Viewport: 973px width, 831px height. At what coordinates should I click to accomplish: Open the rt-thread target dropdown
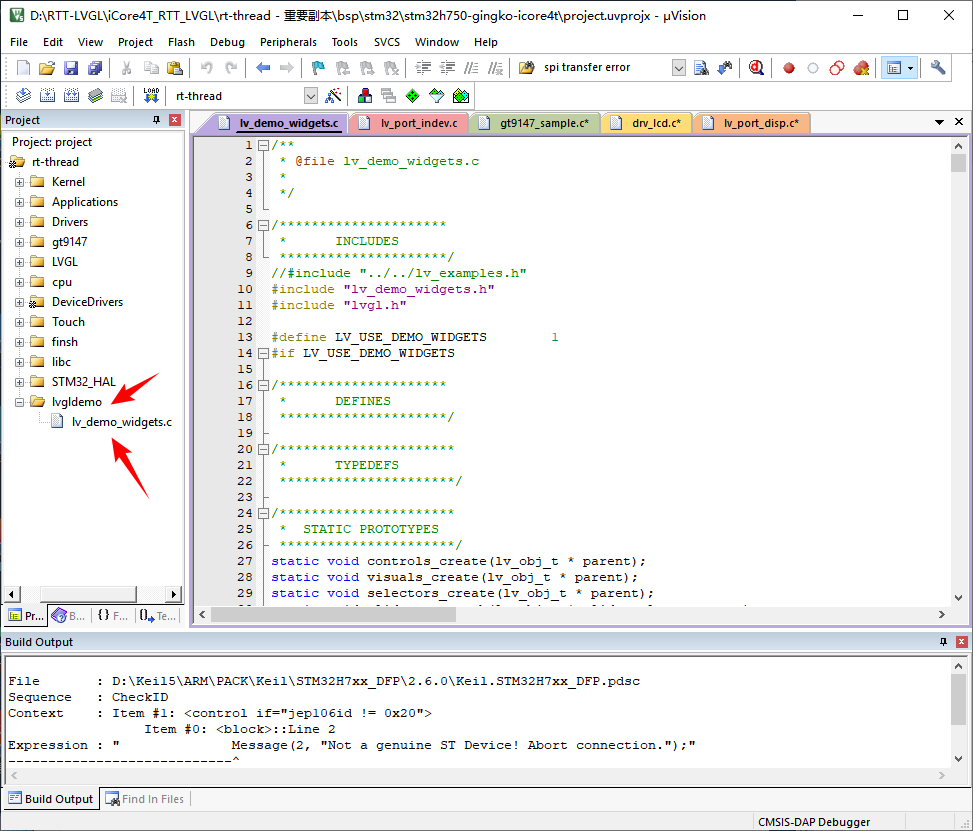tap(310, 96)
